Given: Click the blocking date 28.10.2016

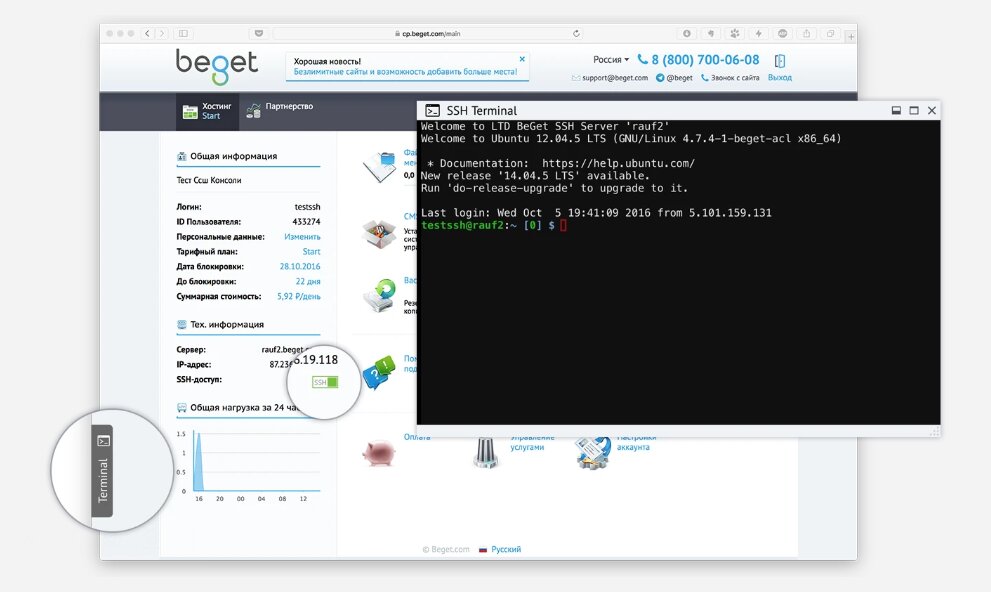Looking at the screenshot, I should pyautogui.click(x=300, y=267).
